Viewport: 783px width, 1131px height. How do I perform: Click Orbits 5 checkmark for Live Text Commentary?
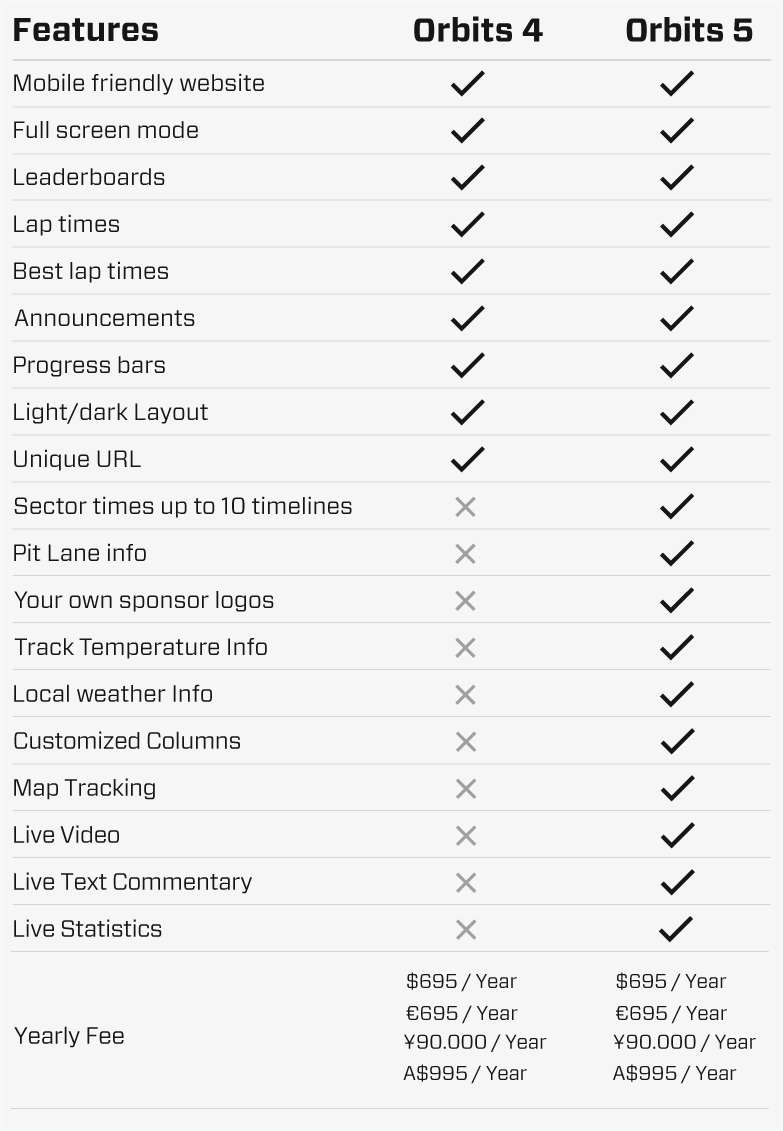click(677, 882)
